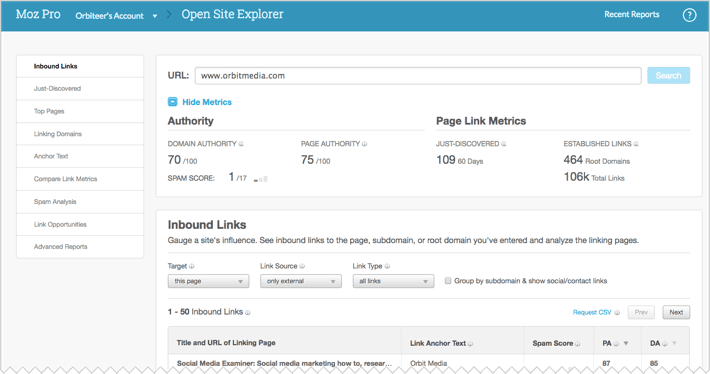
Task: Click the Request CSV link
Action: click(592, 312)
